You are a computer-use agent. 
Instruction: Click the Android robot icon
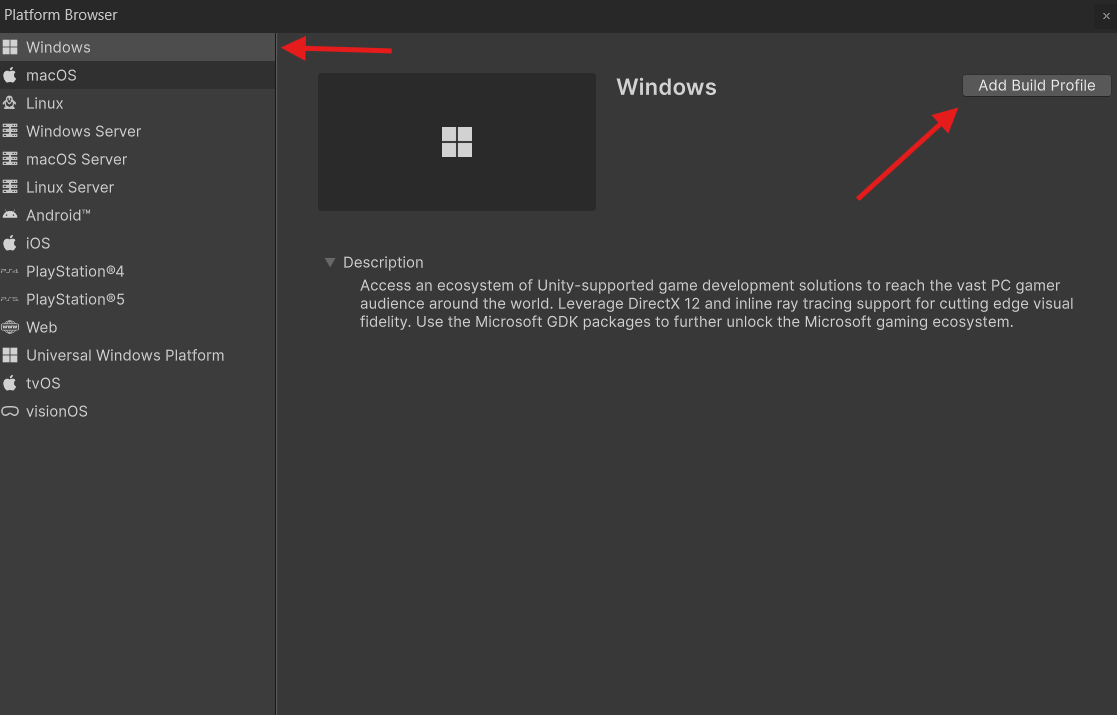pos(10,214)
